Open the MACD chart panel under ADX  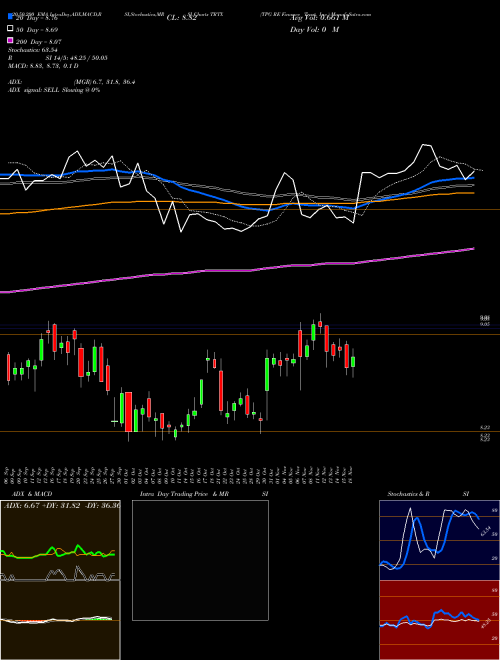[x=60, y=620]
